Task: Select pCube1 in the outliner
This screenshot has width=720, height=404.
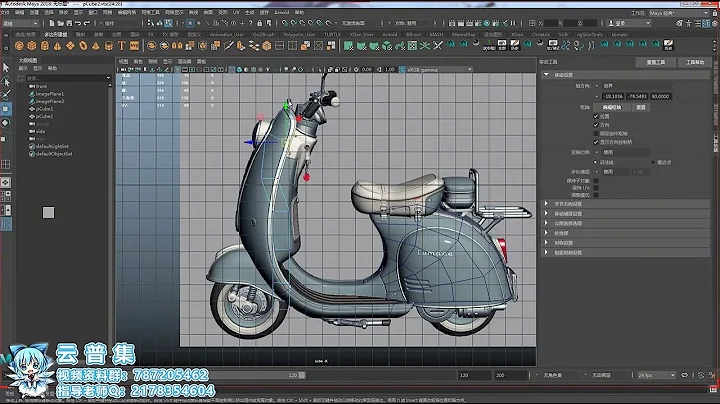Action: click(44, 109)
